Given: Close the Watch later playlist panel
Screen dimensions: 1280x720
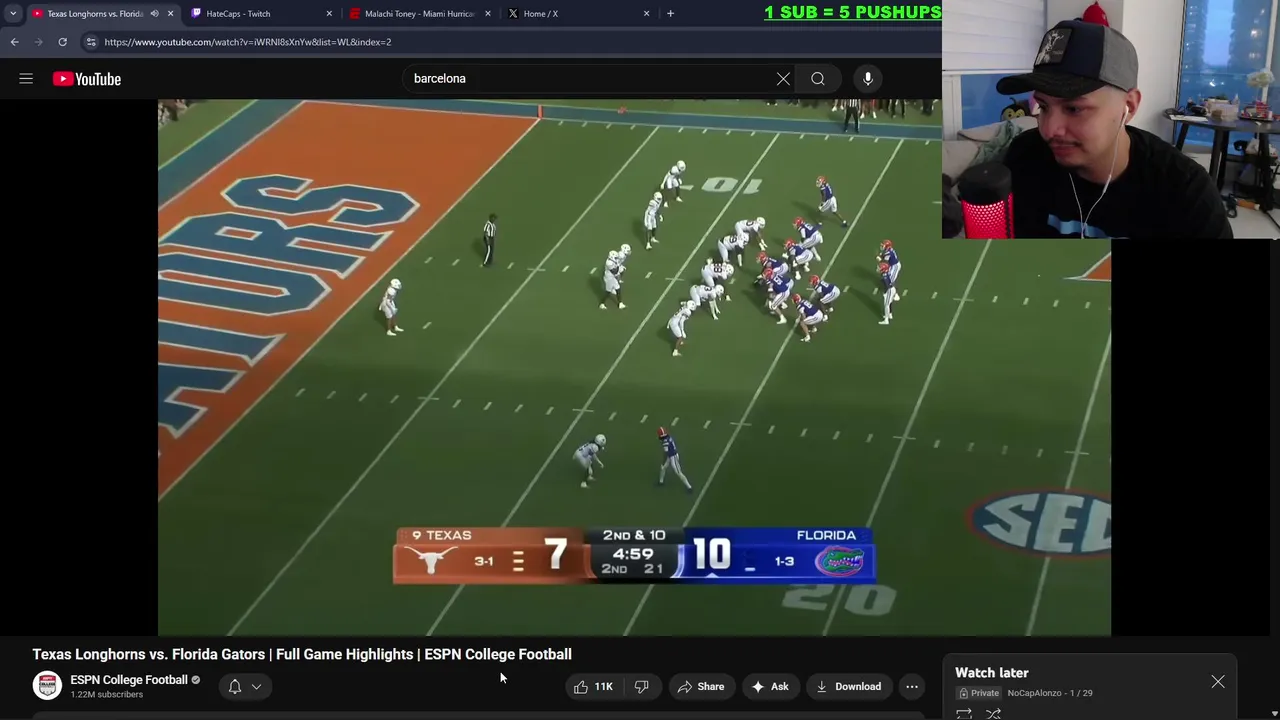Looking at the screenshot, I should pos(1218,682).
